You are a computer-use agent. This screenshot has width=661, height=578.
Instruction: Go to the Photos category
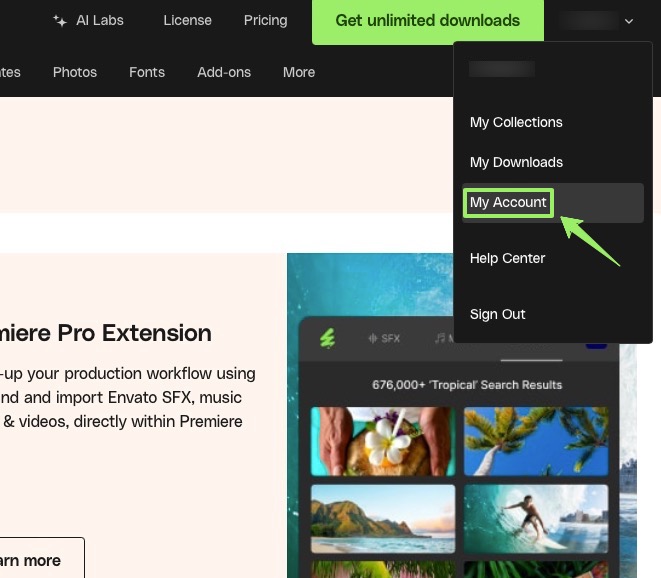click(x=75, y=72)
